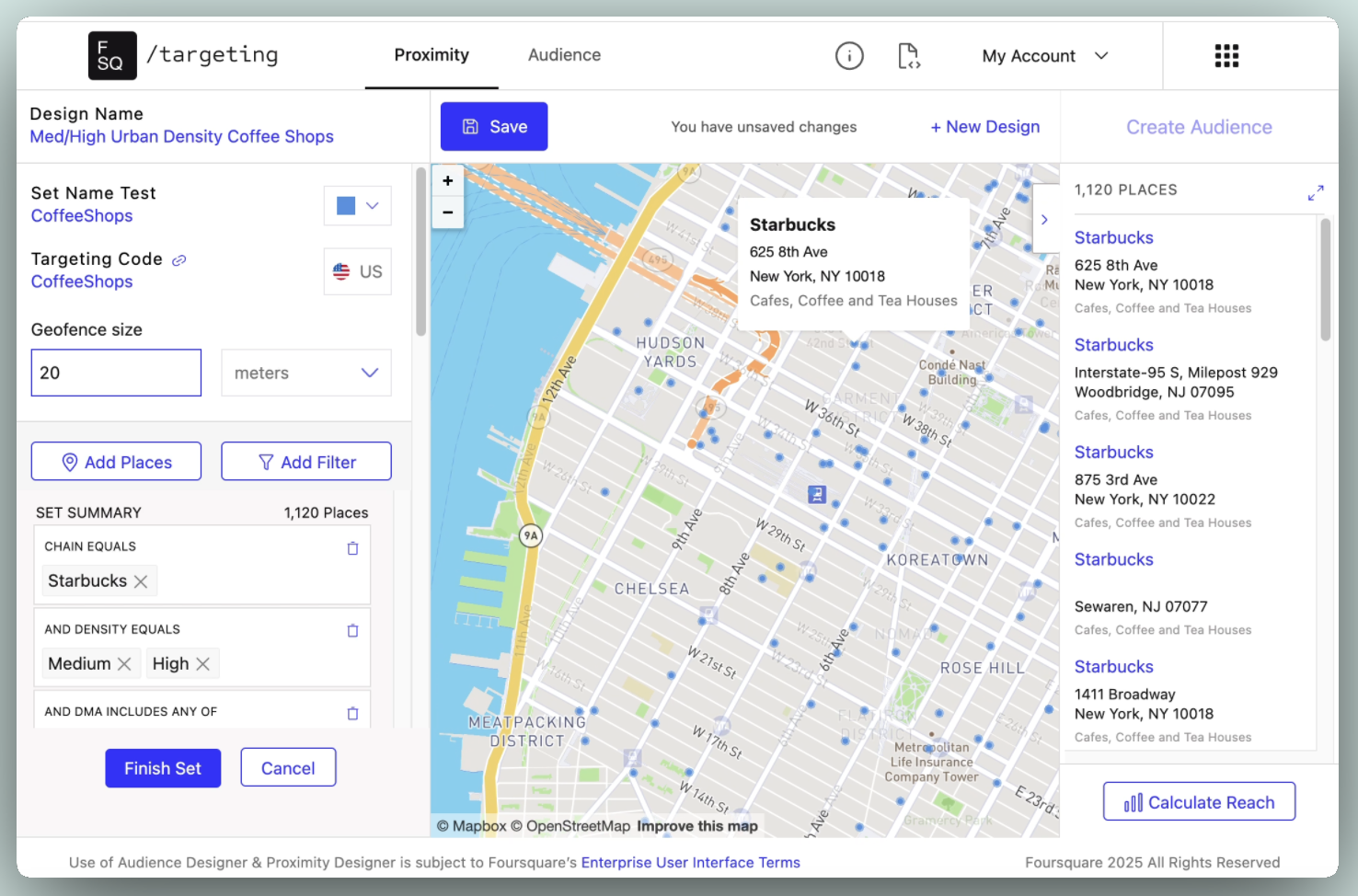This screenshot has height=896, width=1358.
Task: Click Route 9A shield near Chelsea
Action: tap(531, 535)
